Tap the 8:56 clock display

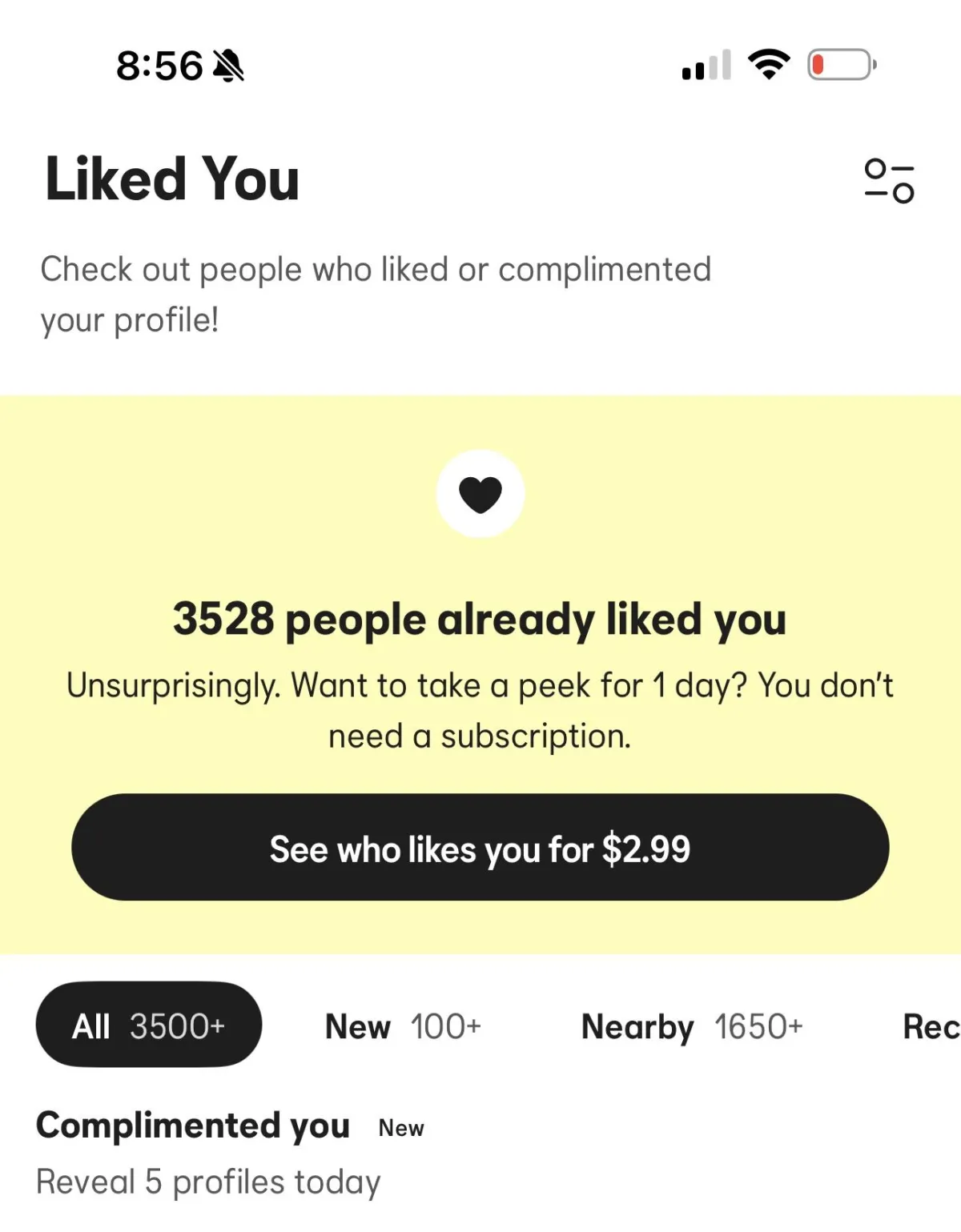click(159, 66)
